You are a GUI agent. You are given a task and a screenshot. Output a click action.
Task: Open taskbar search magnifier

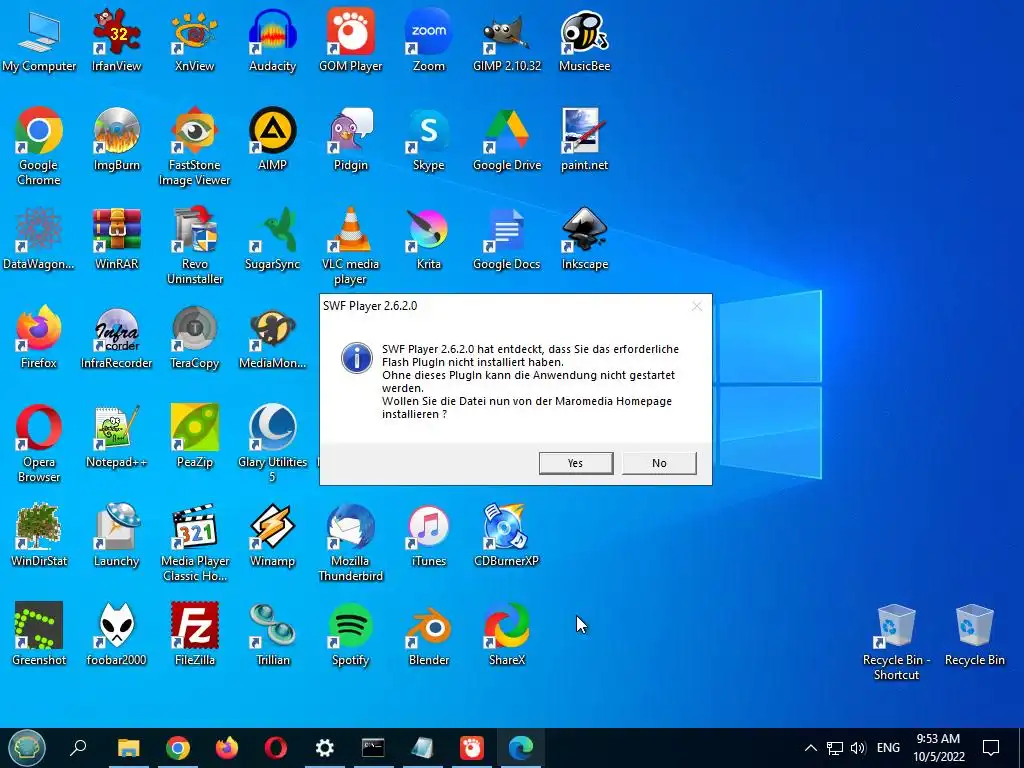pos(78,748)
